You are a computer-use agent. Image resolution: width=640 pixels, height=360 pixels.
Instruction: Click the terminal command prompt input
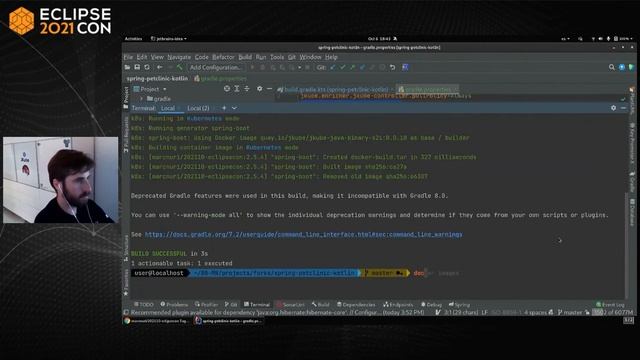[x=437, y=273]
